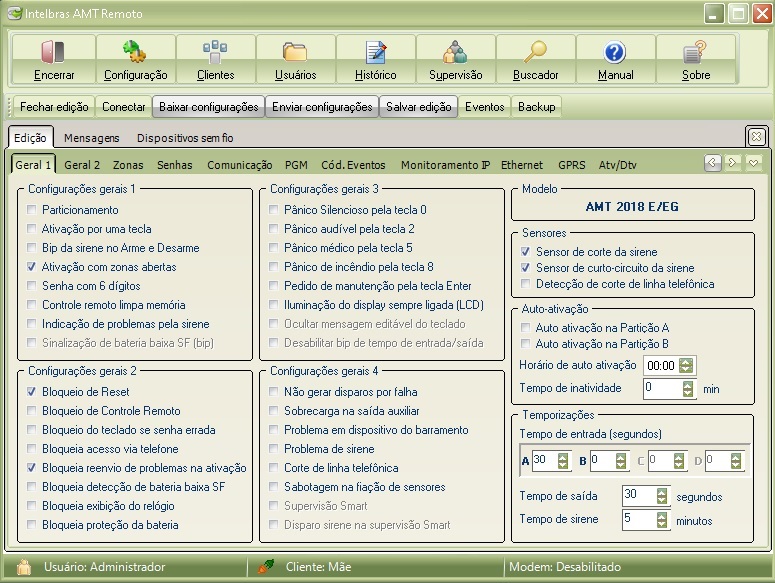Open the Comunicação tab
The width and height of the screenshot is (775, 583).
tap(240, 165)
